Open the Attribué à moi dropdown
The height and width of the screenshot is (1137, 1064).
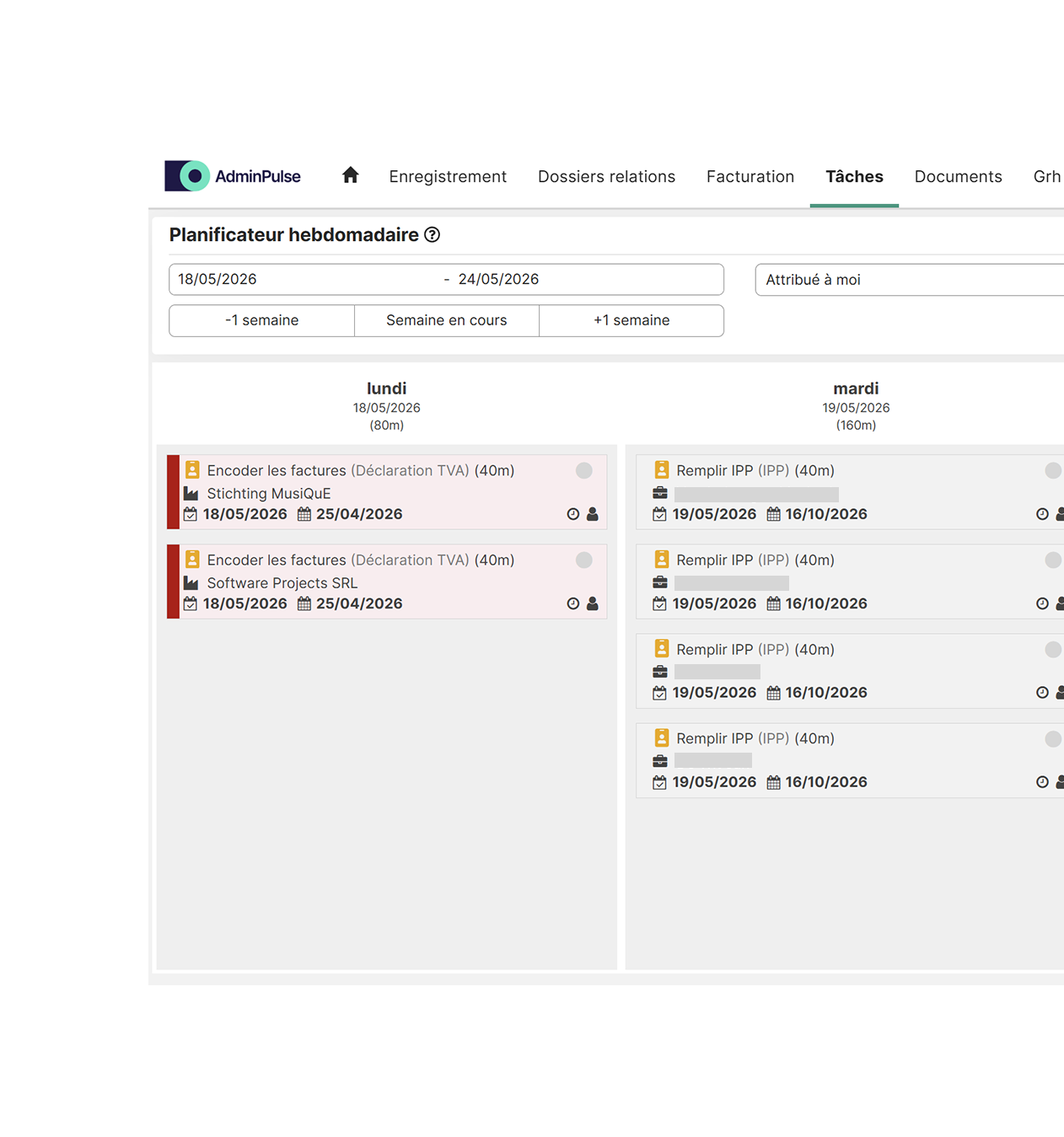click(910, 280)
